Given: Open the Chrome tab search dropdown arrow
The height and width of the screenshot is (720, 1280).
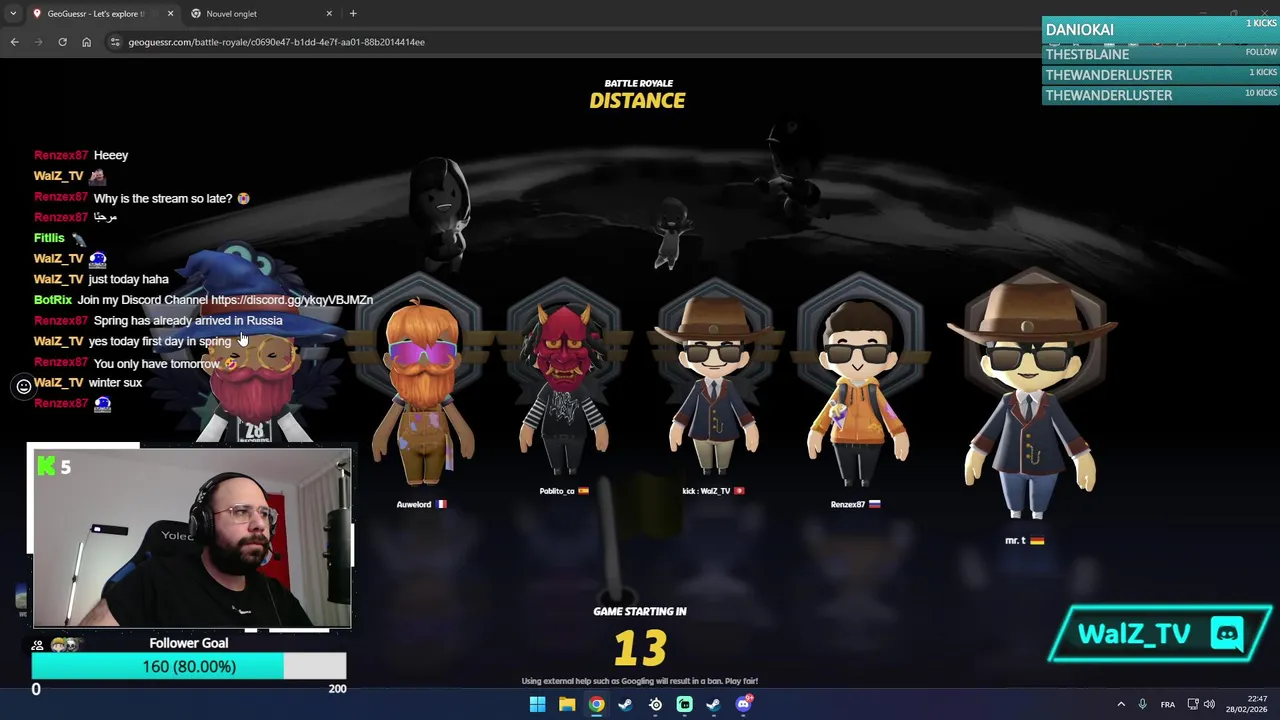Looking at the screenshot, I should coord(14,13).
